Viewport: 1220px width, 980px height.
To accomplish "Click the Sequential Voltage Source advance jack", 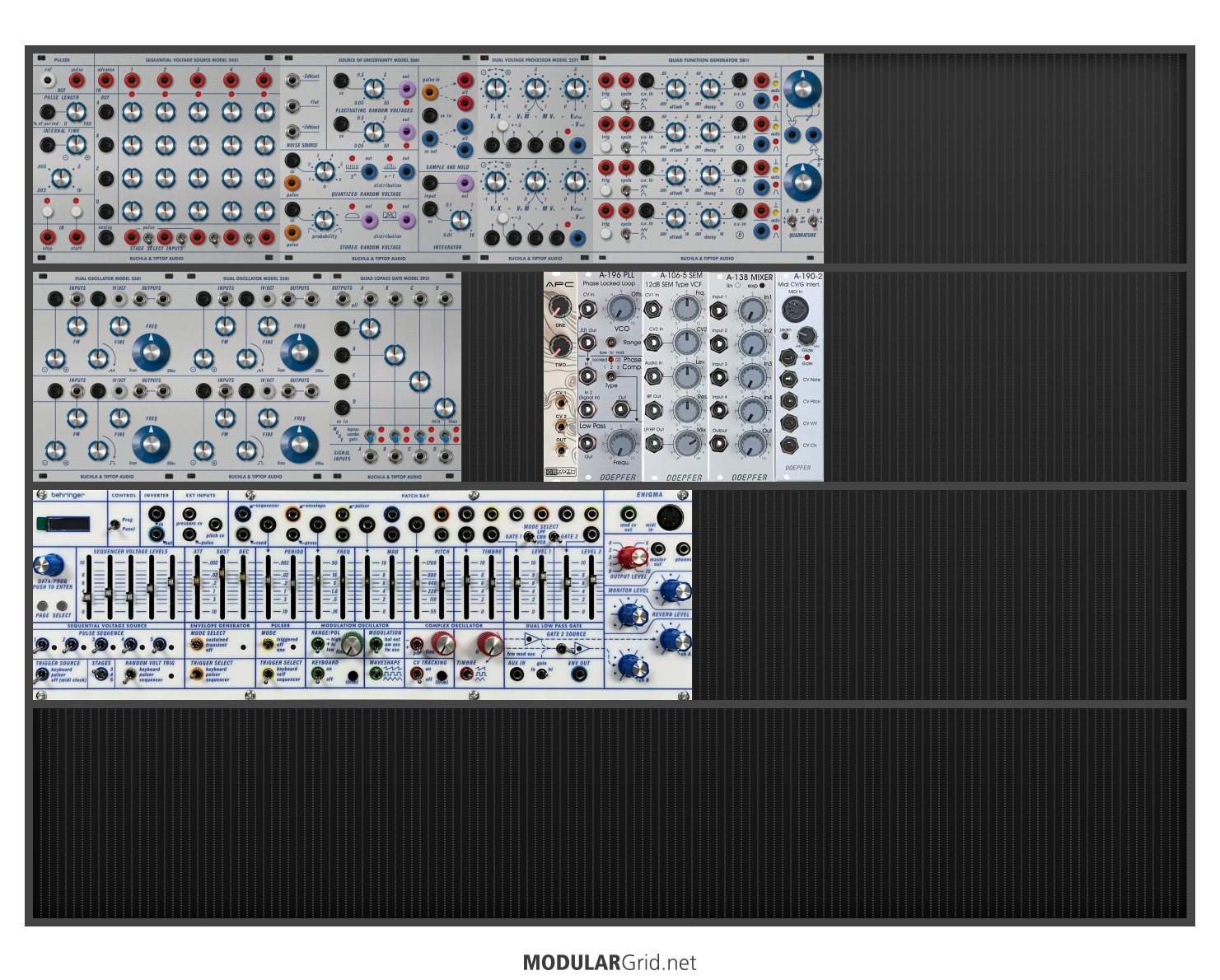I will pos(105,81).
